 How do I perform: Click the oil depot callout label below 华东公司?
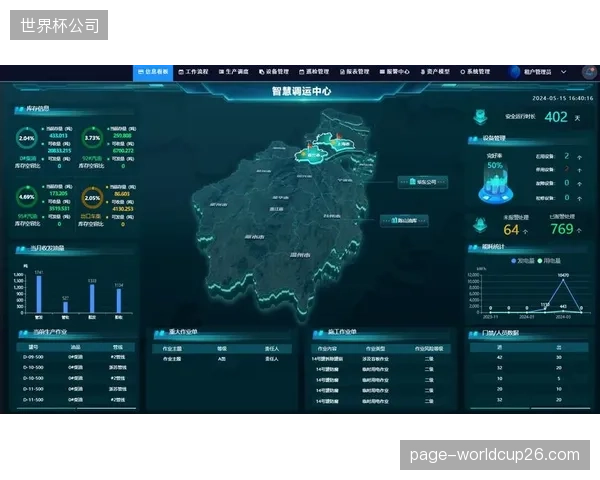pos(404,221)
